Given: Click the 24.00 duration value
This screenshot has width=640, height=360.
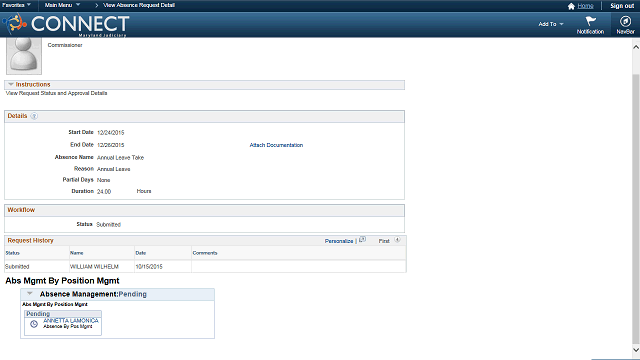Looking at the screenshot, I should pos(104,192).
